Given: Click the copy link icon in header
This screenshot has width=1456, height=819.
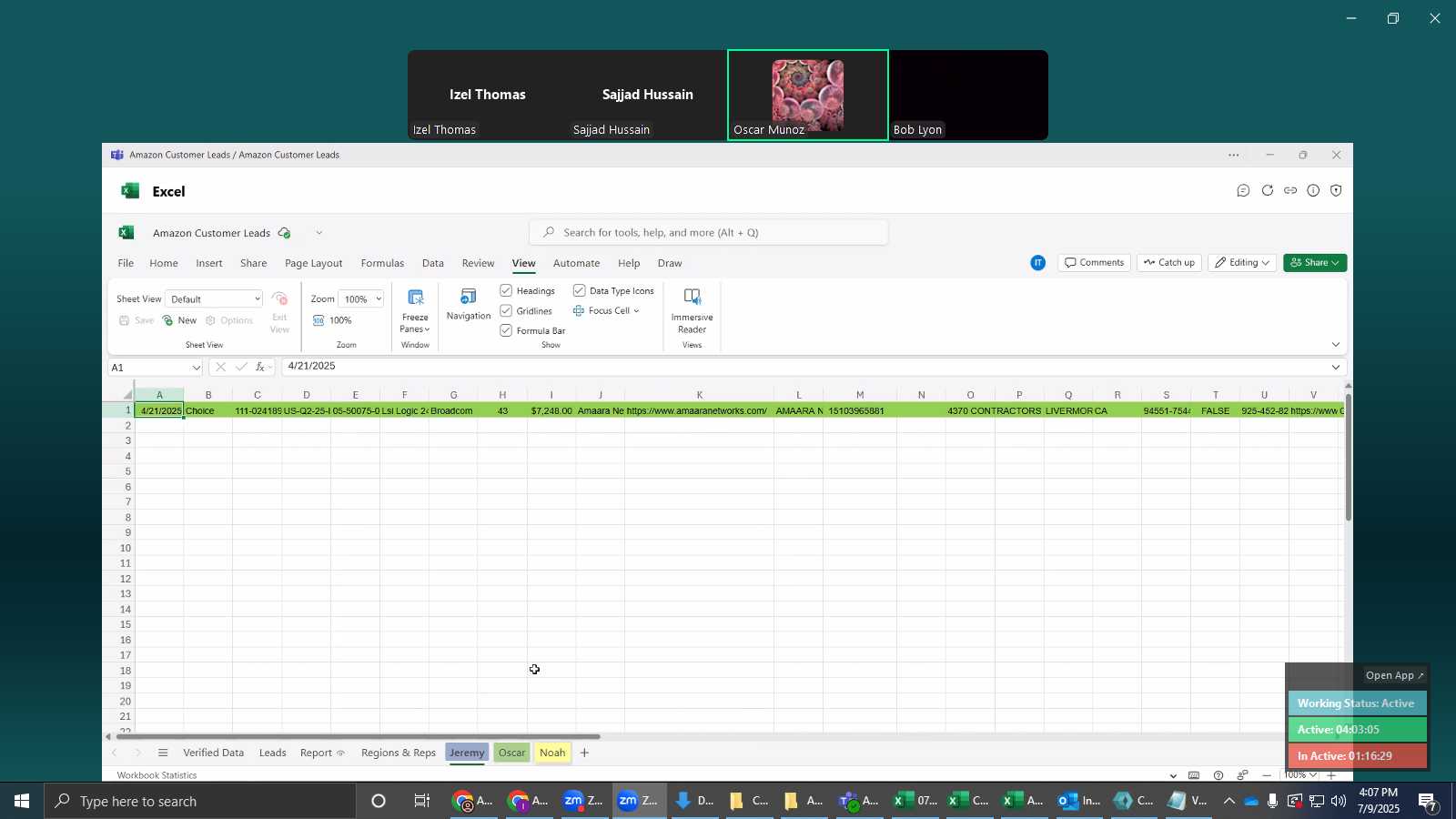Looking at the screenshot, I should (1290, 190).
